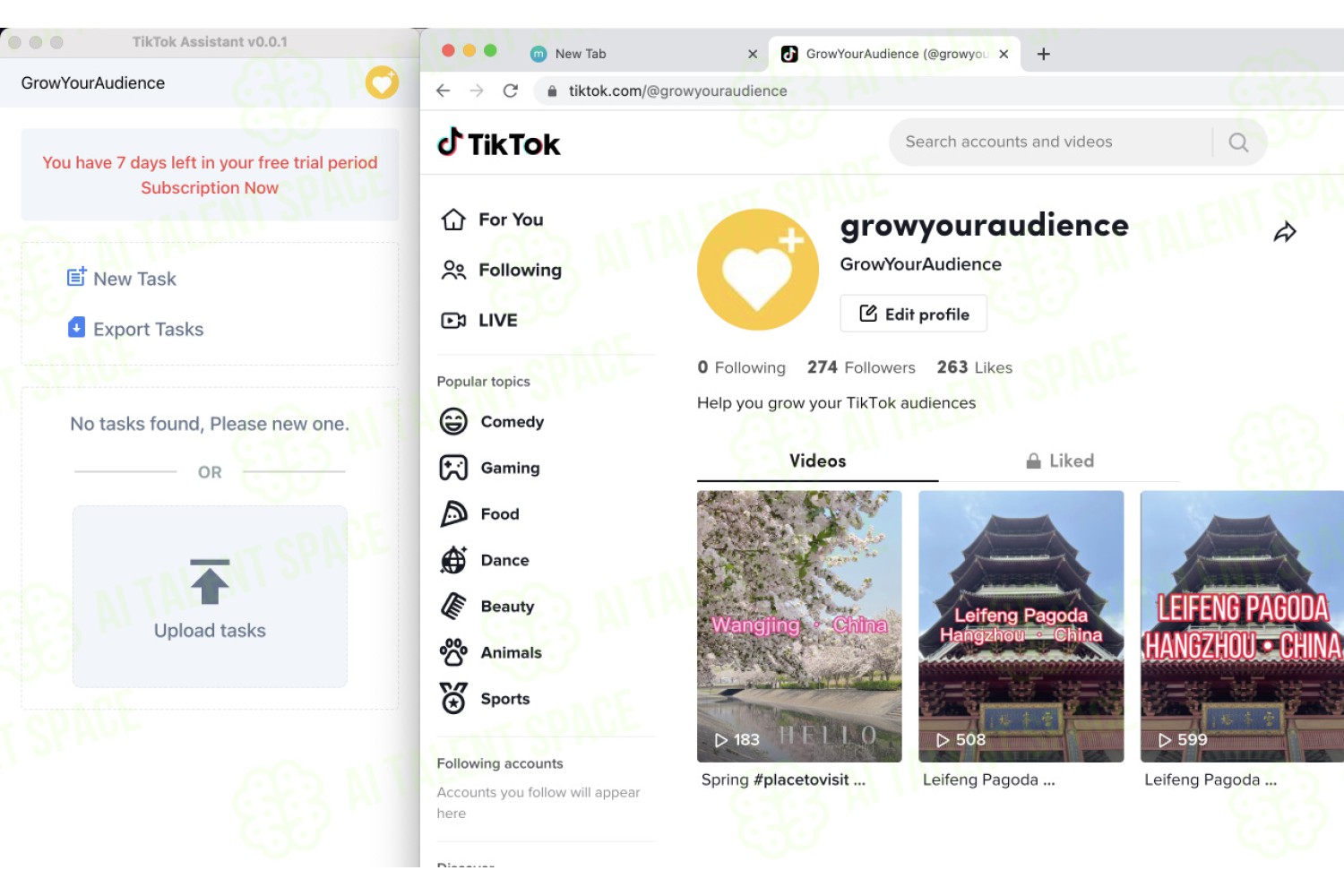The image size is (1344, 896).
Task: Click the TikTok logo
Action: 499,143
